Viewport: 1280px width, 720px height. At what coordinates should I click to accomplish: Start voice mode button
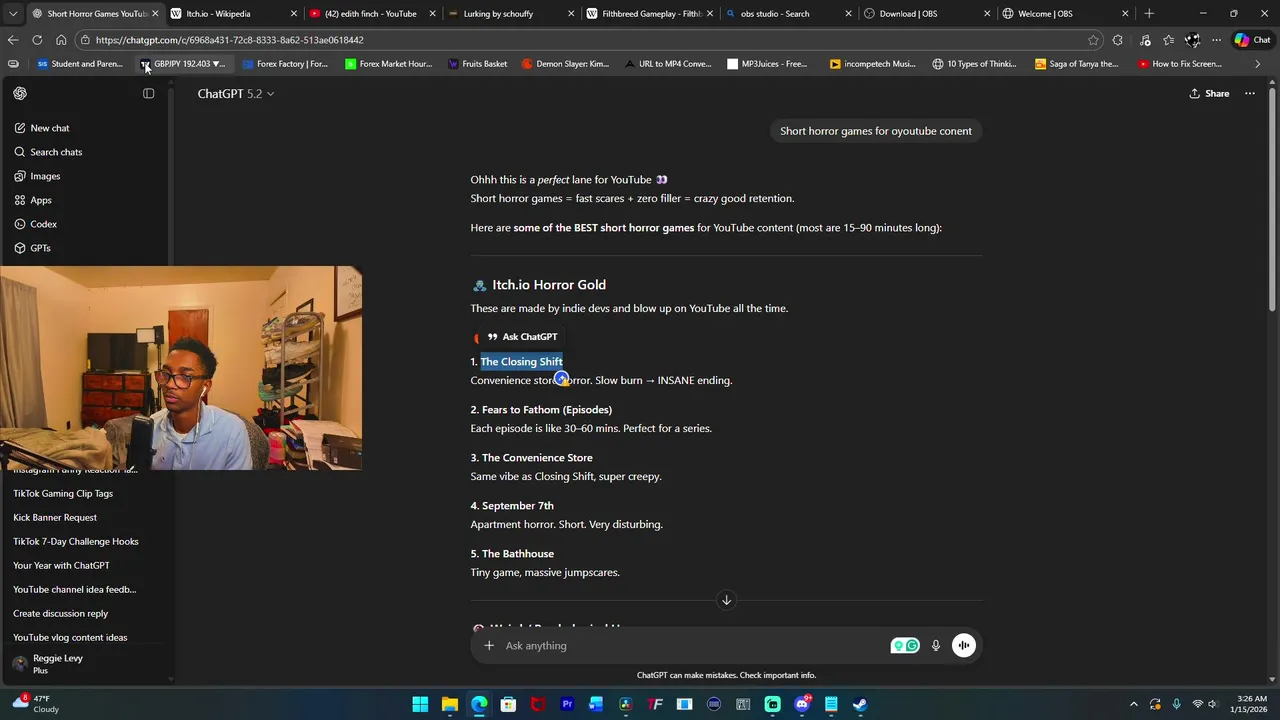(x=964, y=646)
